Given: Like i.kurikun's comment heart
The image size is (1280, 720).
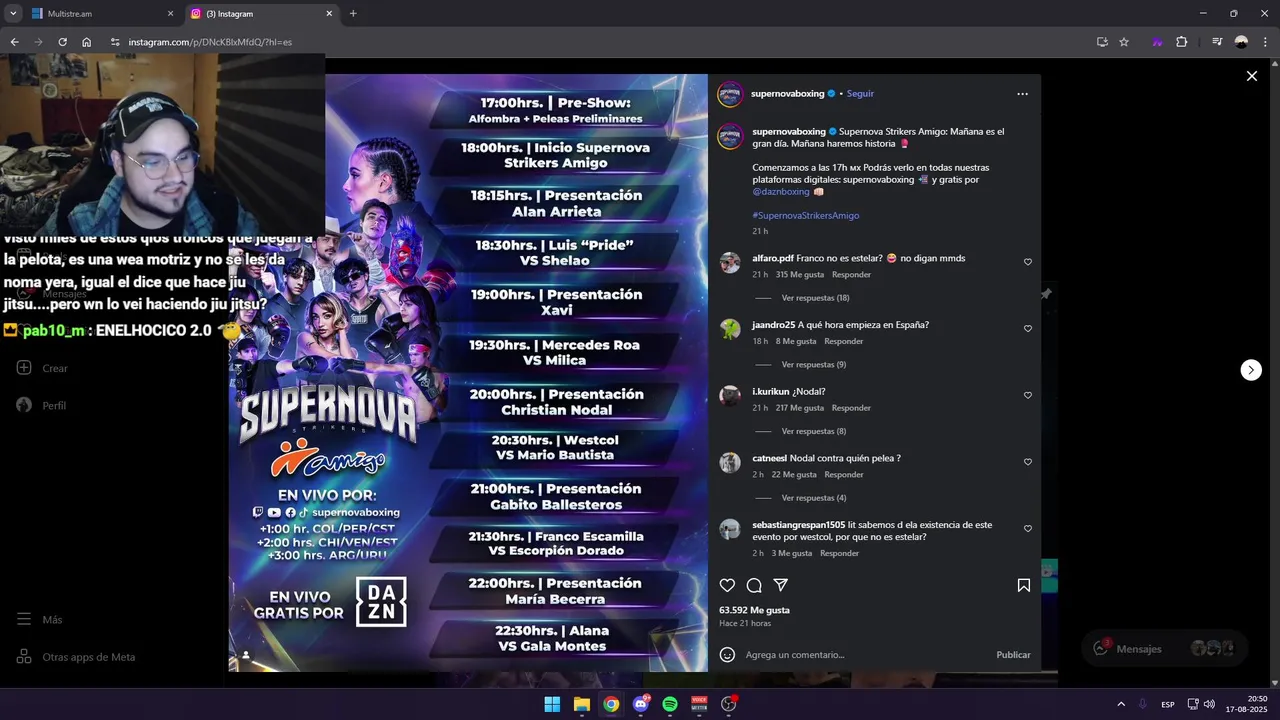Looking at the screenshot, I should click(1027, 395).
